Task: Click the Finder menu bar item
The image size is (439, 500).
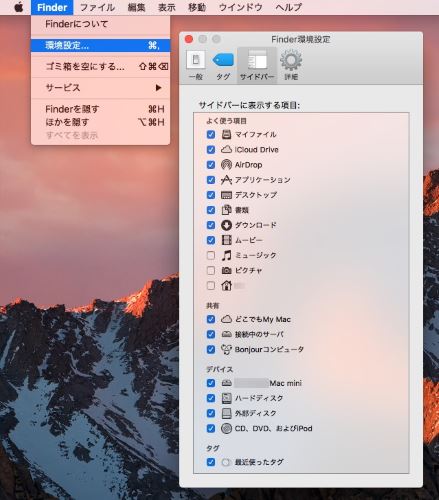Action: click(x=52, y=7)
